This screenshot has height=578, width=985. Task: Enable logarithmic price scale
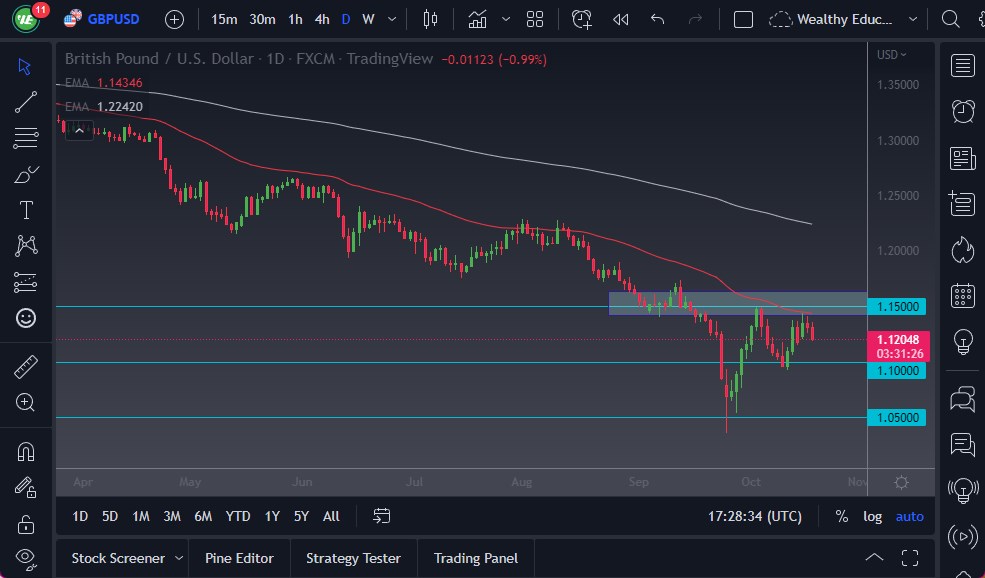[872, 516]
